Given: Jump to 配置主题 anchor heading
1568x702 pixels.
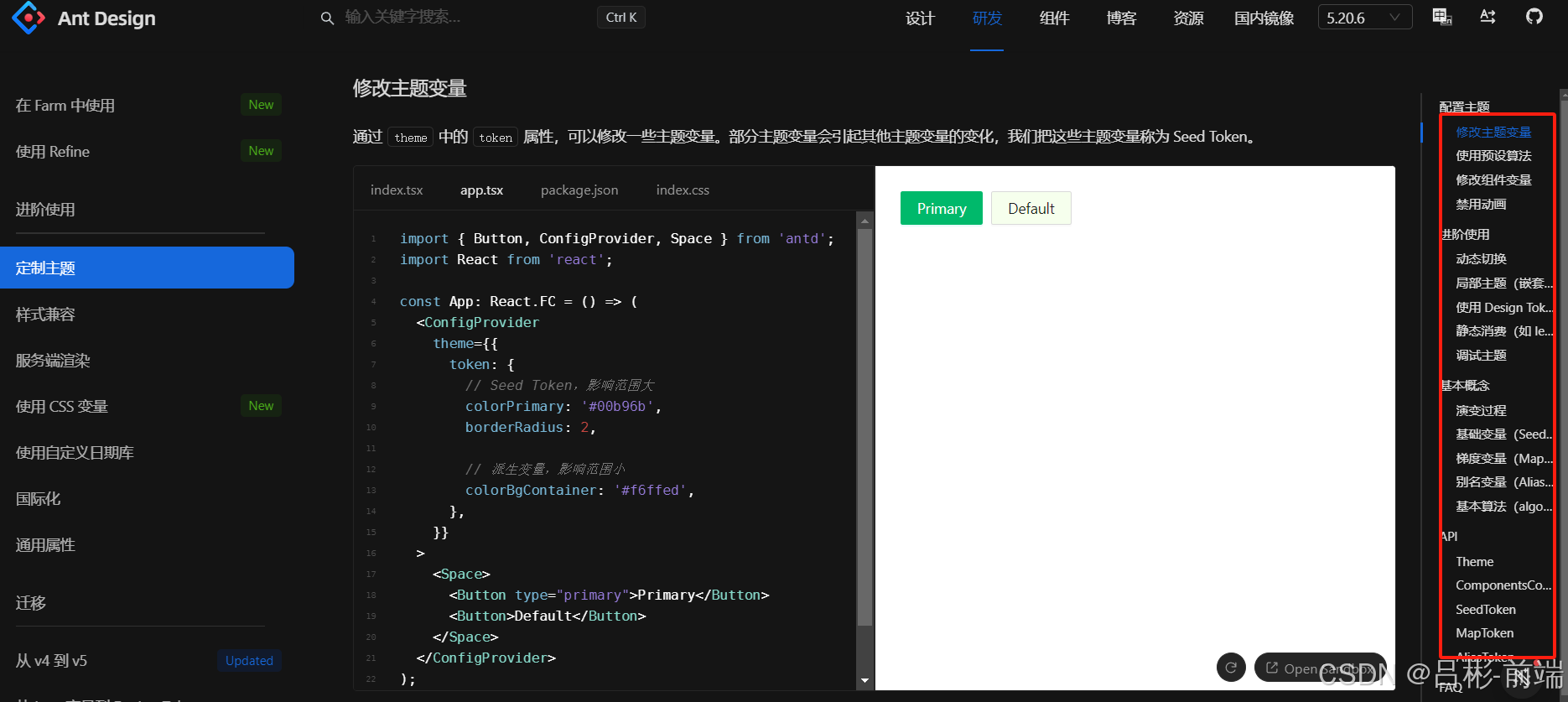Looking at the screenshot, I should [1464, 107].
